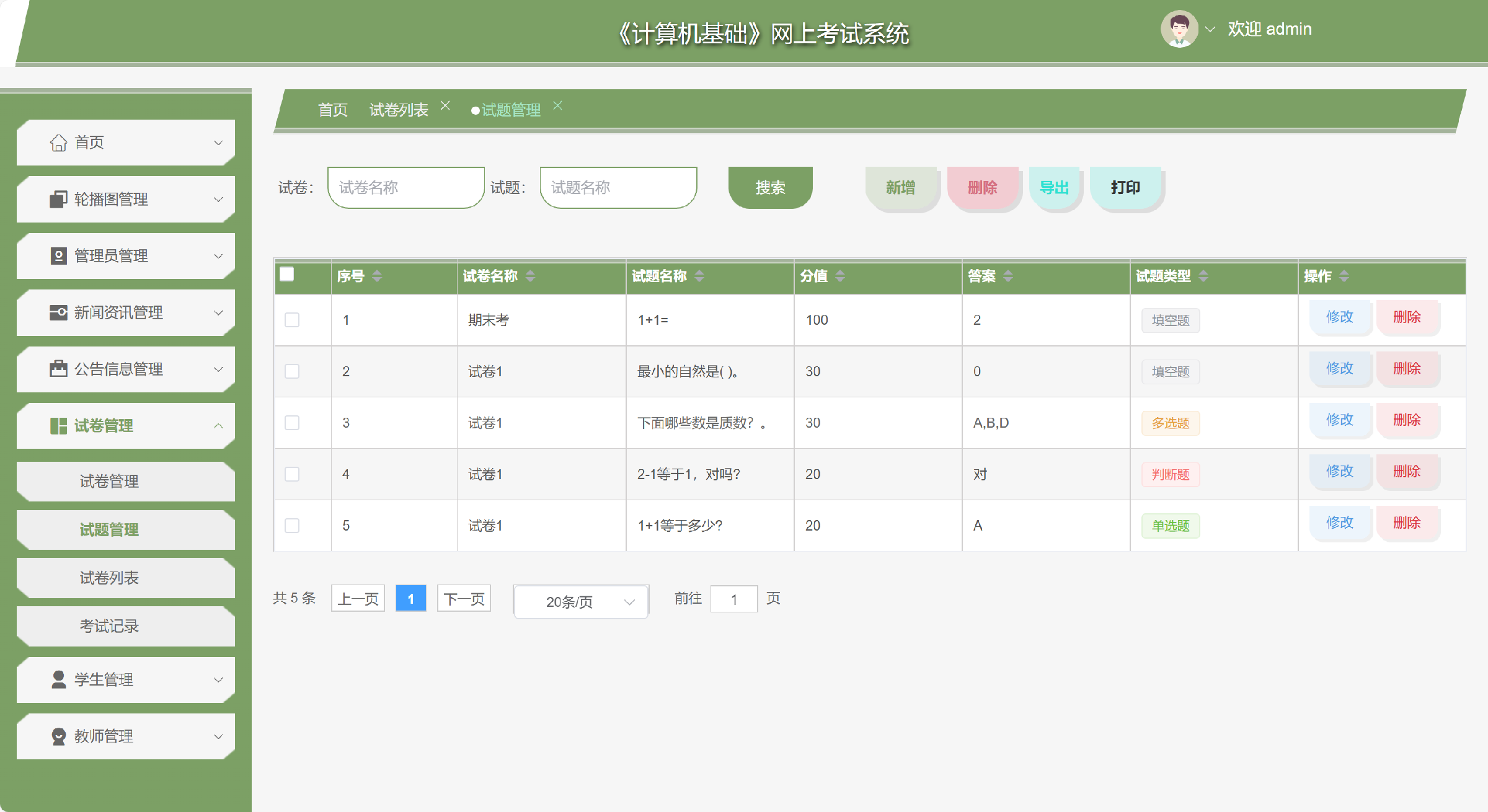Open the 20条/页 page size dropdown
1488x812 pixels.
coord(580,601)
